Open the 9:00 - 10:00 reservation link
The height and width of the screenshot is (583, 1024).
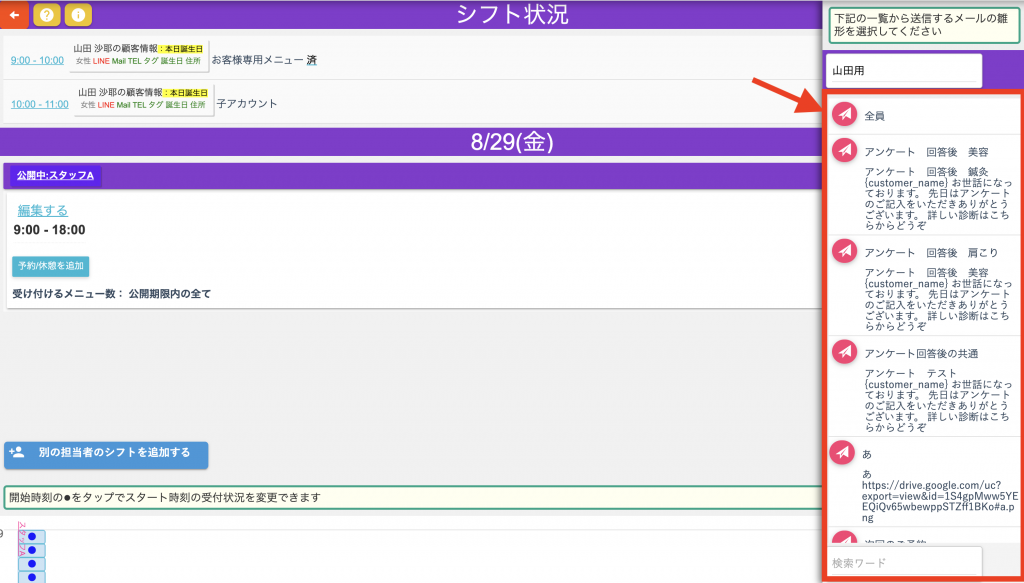[37, 60]
